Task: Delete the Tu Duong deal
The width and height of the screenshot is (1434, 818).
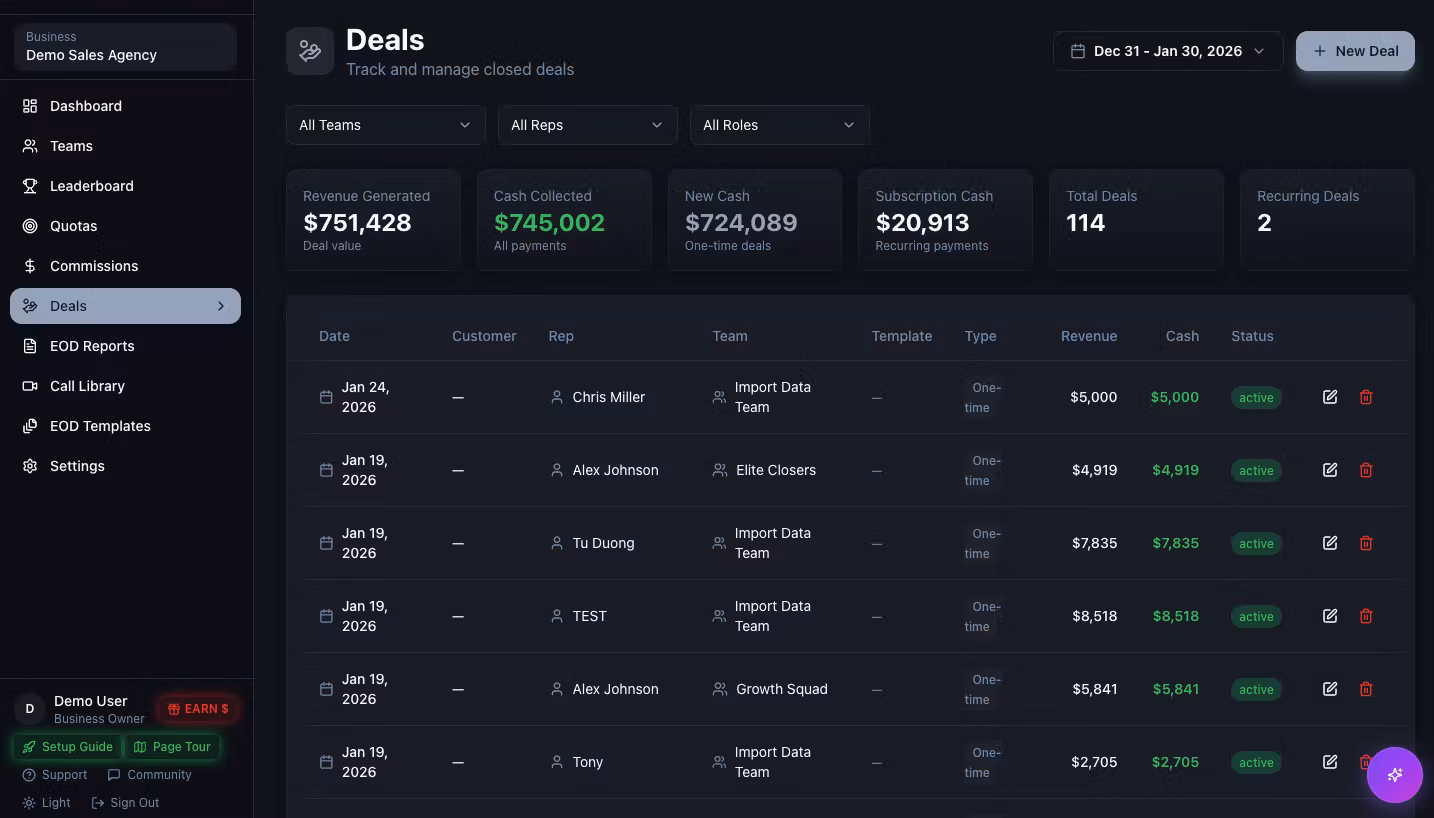Action: [x=1366, y=543]
